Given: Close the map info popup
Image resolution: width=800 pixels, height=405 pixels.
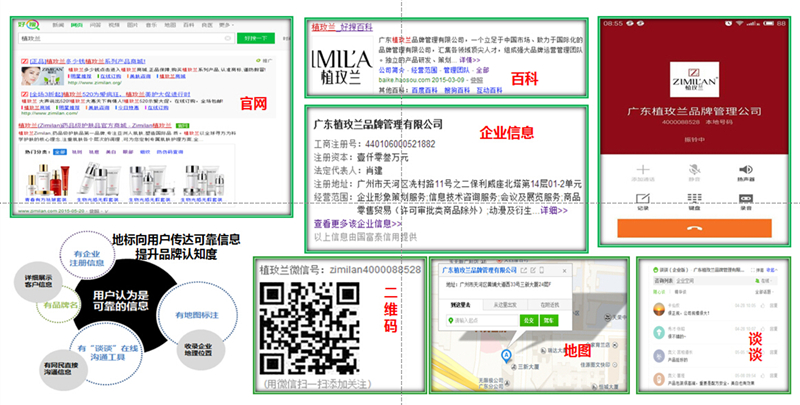Looking at the screenshot, I should [x=564, y=270].
